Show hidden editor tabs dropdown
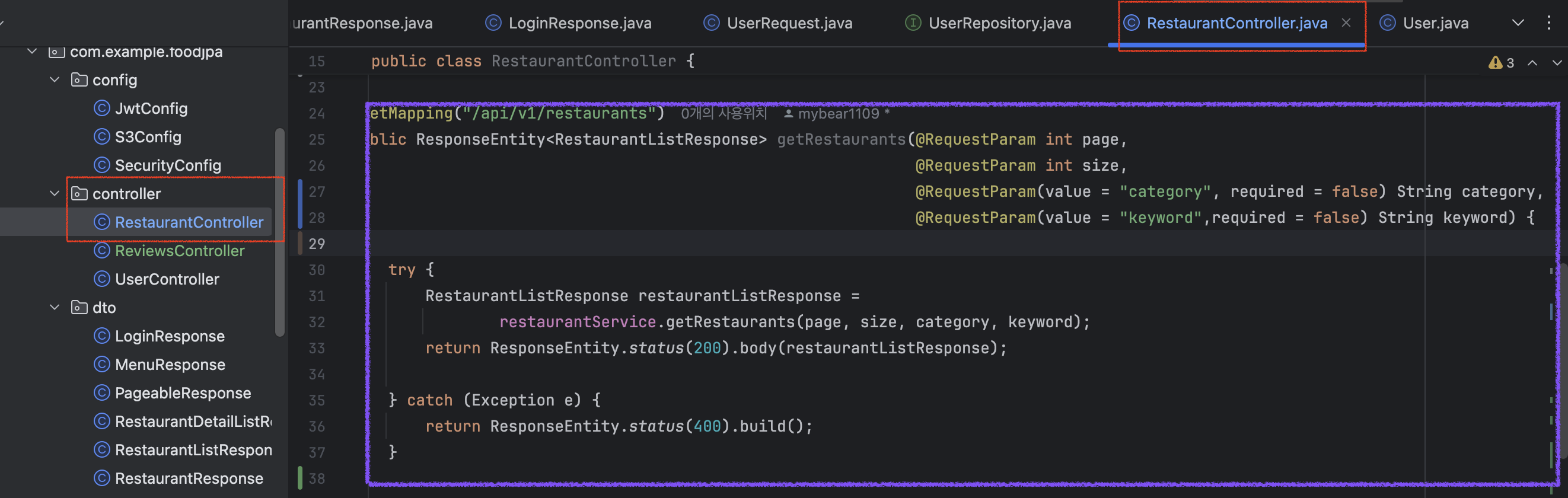Viewport: 1568px width, 498px height. pyautogui.click(x=1518, y=23)
